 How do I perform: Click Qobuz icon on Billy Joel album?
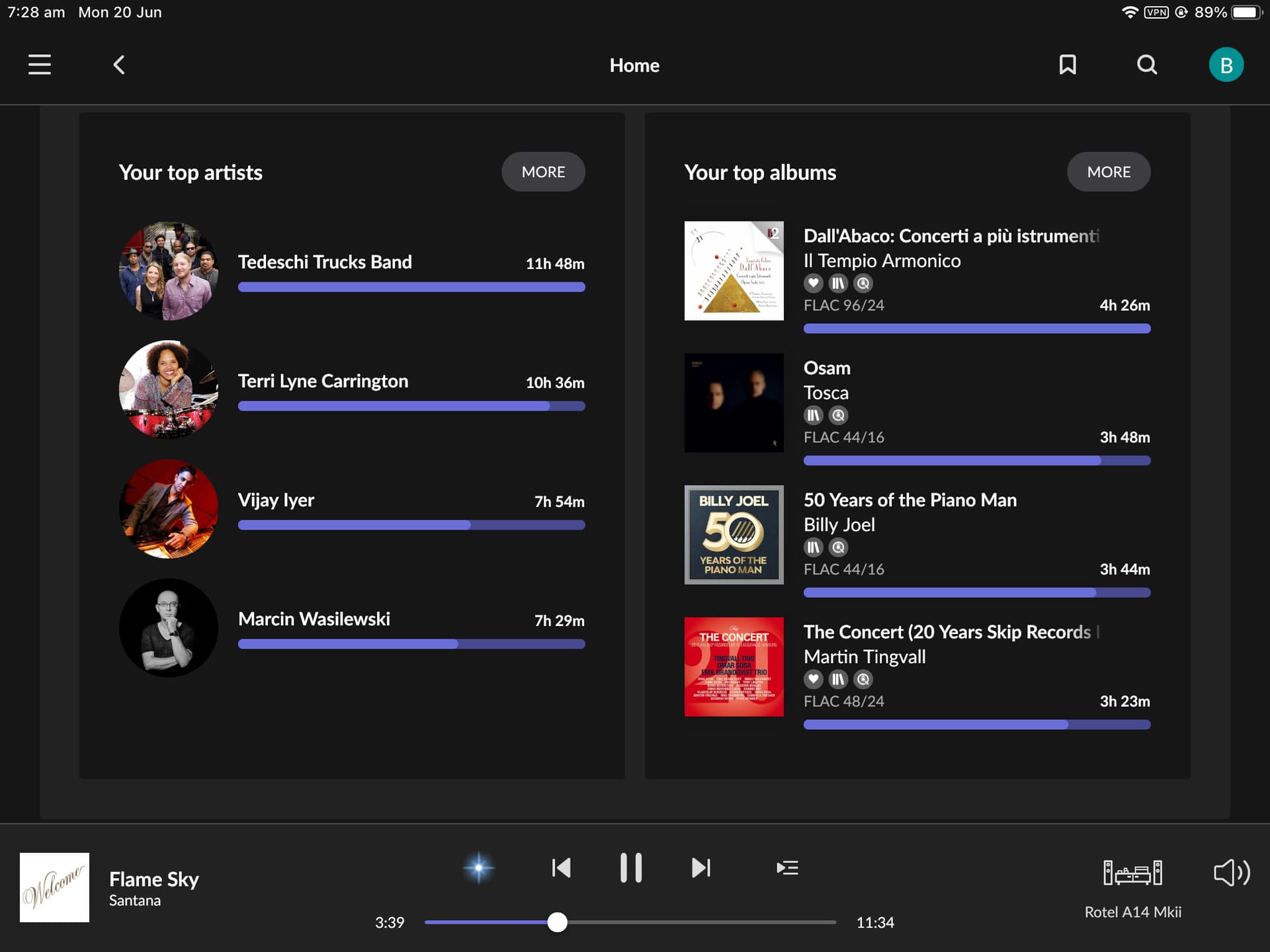[838, 547]
